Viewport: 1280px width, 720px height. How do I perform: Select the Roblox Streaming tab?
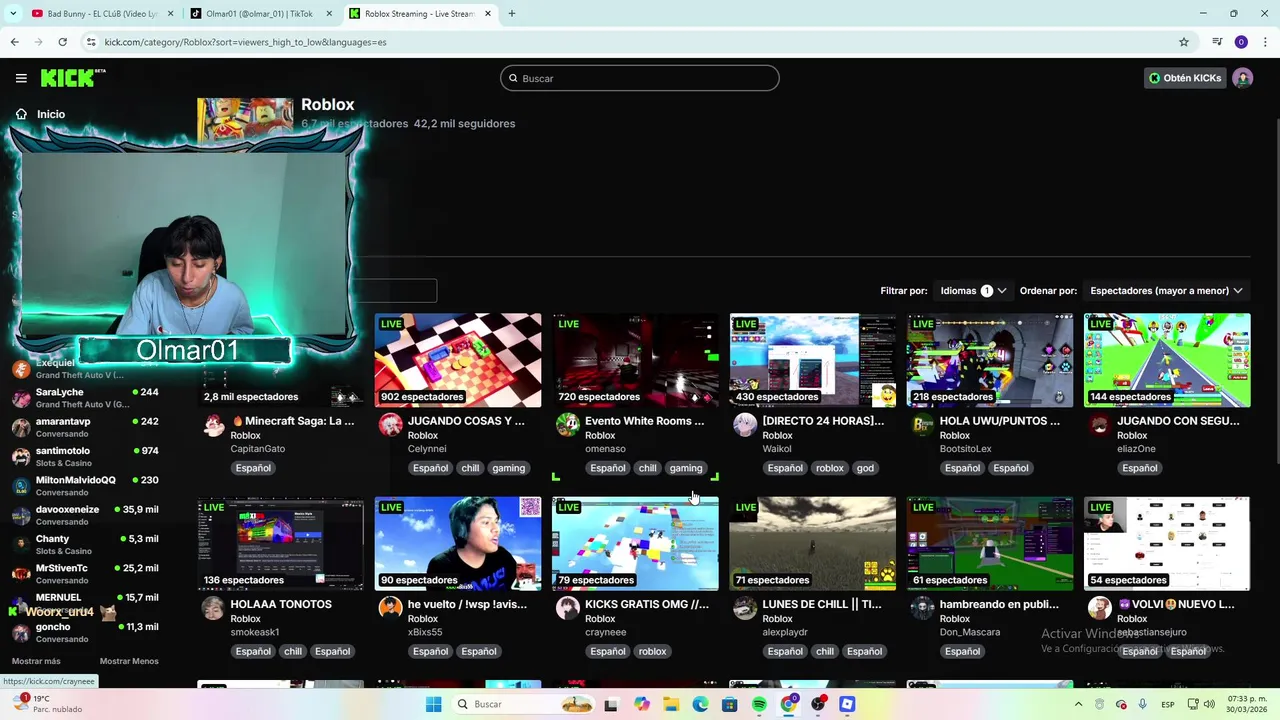click(420, 14)
